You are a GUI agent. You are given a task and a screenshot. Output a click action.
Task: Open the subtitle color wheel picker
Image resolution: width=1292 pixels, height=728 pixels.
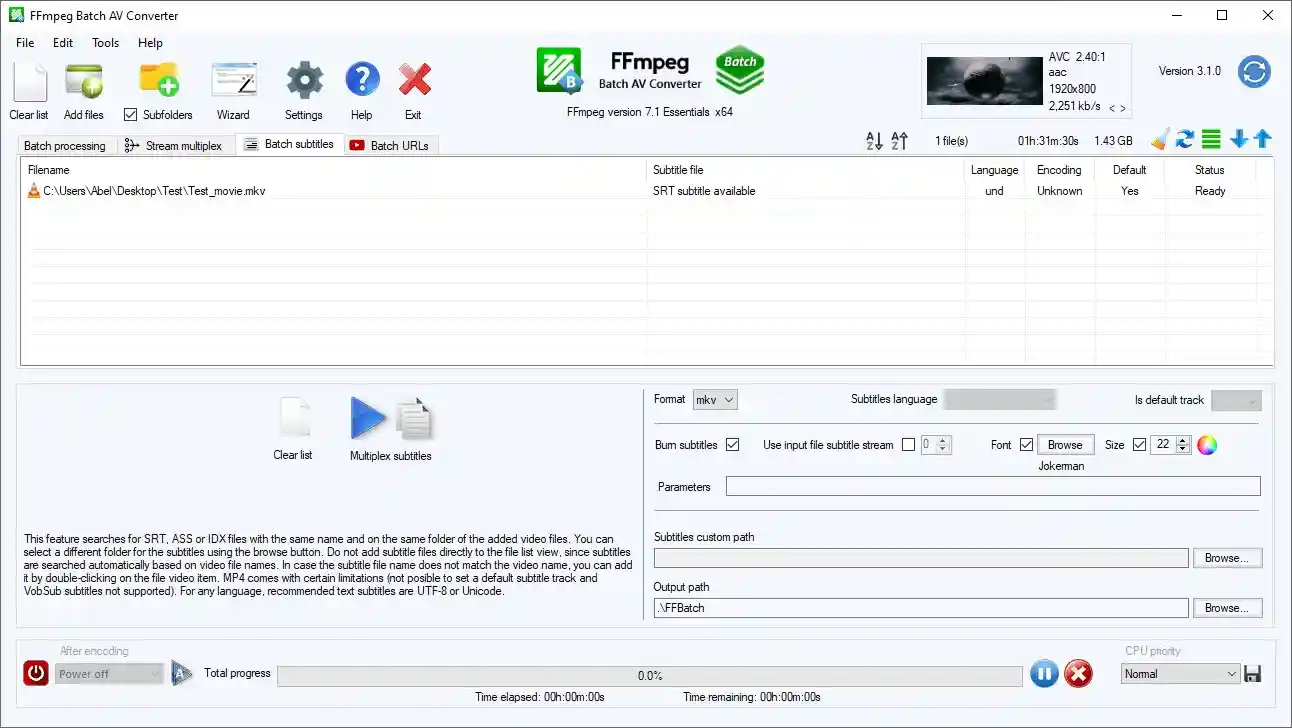click(1207, 445)
